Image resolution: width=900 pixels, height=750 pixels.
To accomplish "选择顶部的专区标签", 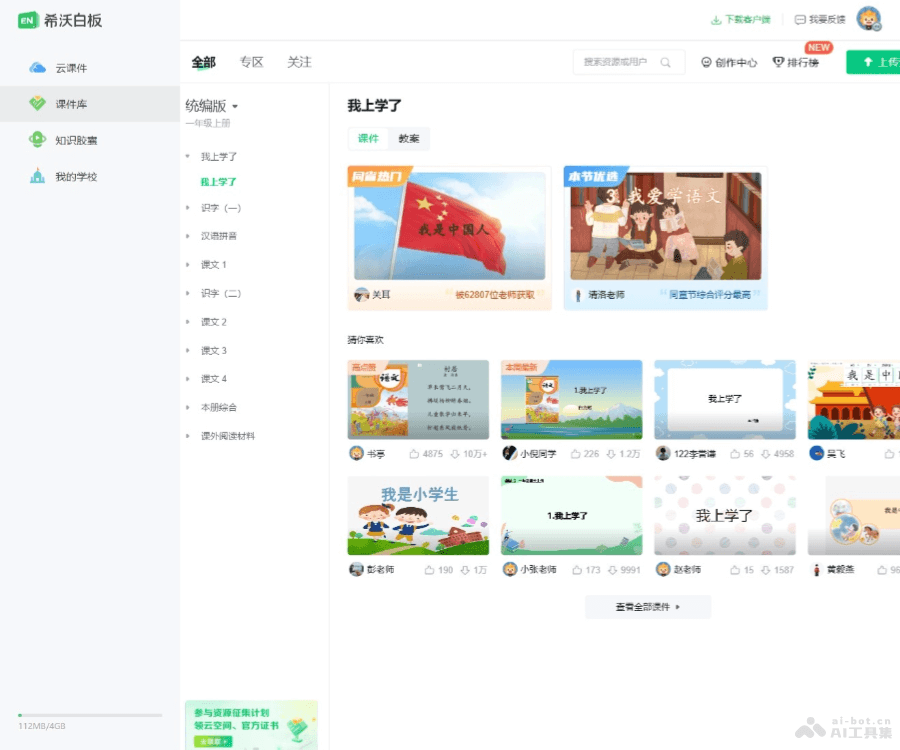I will pos(250,61).
